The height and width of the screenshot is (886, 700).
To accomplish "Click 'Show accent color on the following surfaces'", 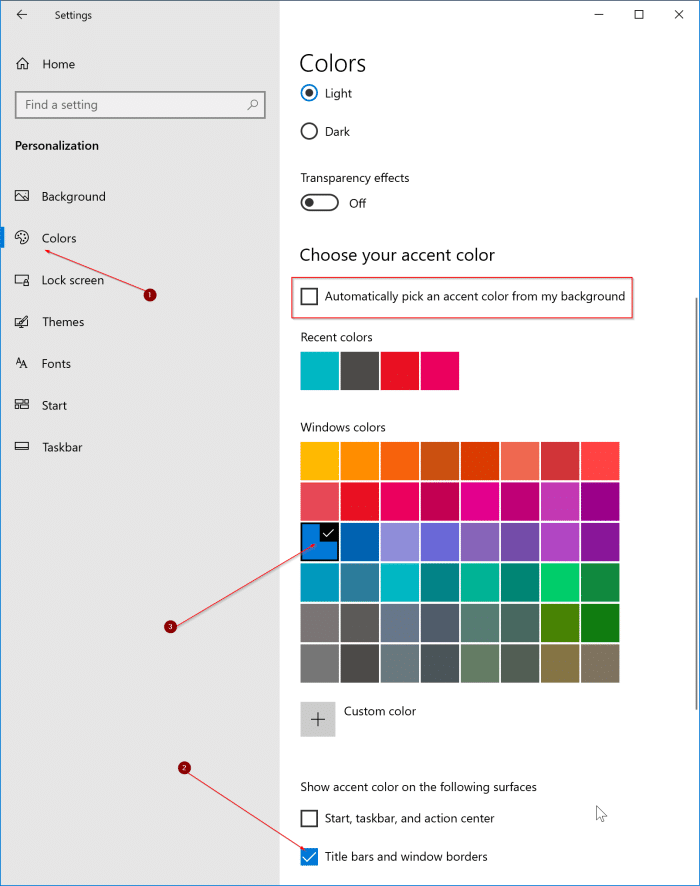I will [419, 787].
